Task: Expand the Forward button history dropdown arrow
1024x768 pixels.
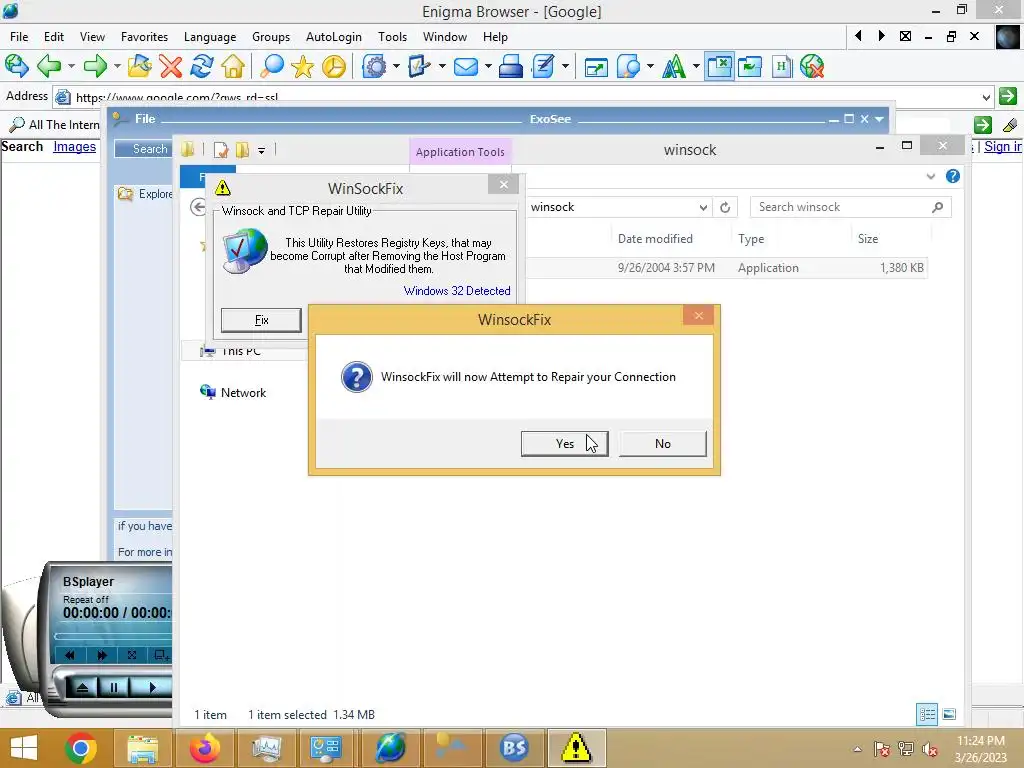Action: click(x=117, y=66)
